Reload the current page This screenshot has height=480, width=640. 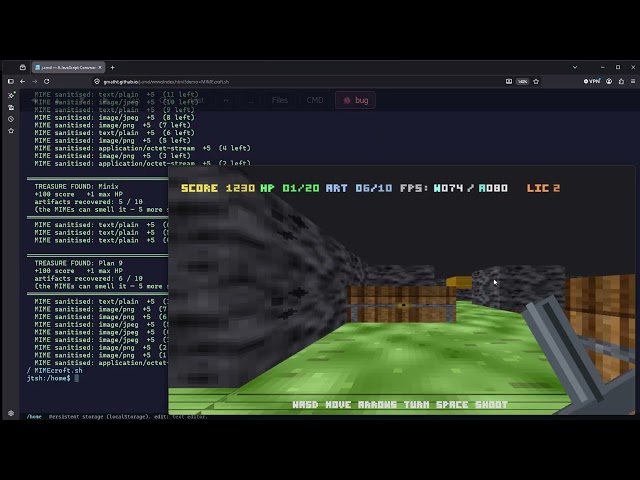click(x=47, y=82)
